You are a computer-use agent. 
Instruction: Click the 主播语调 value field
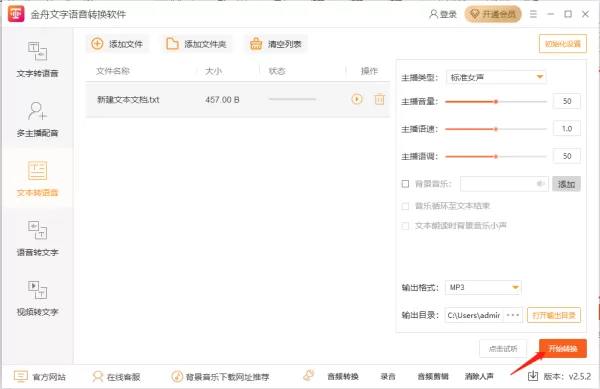coord(567,156)
